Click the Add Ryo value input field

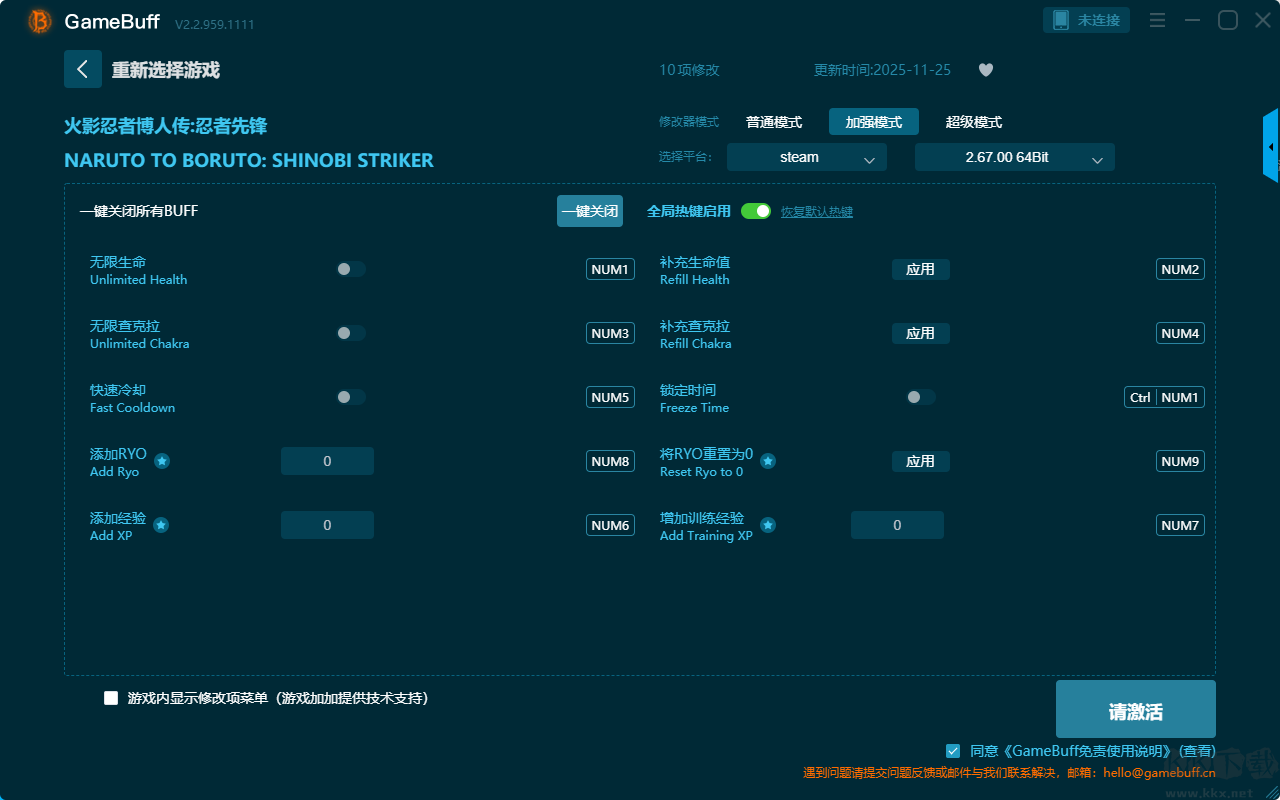coord(327,461)
